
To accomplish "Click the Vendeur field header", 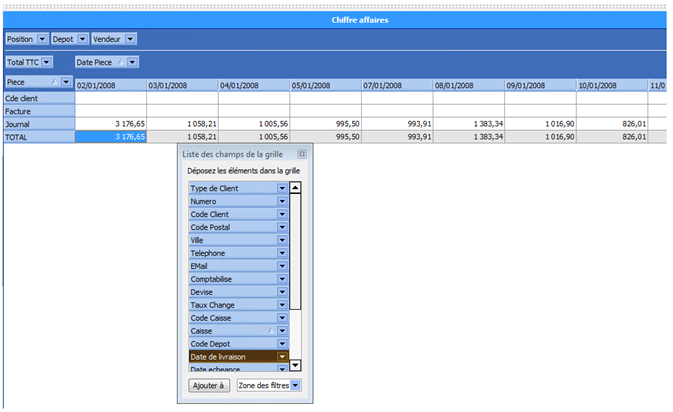I will click(x=114, y=39).
